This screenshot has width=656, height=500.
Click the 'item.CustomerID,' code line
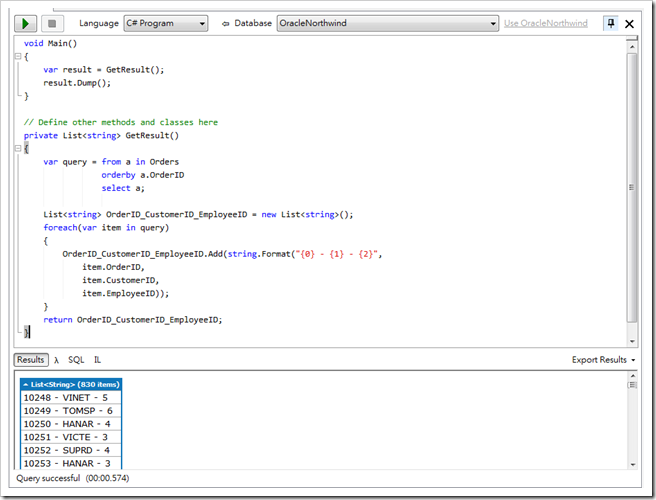[x=120, y=280]
